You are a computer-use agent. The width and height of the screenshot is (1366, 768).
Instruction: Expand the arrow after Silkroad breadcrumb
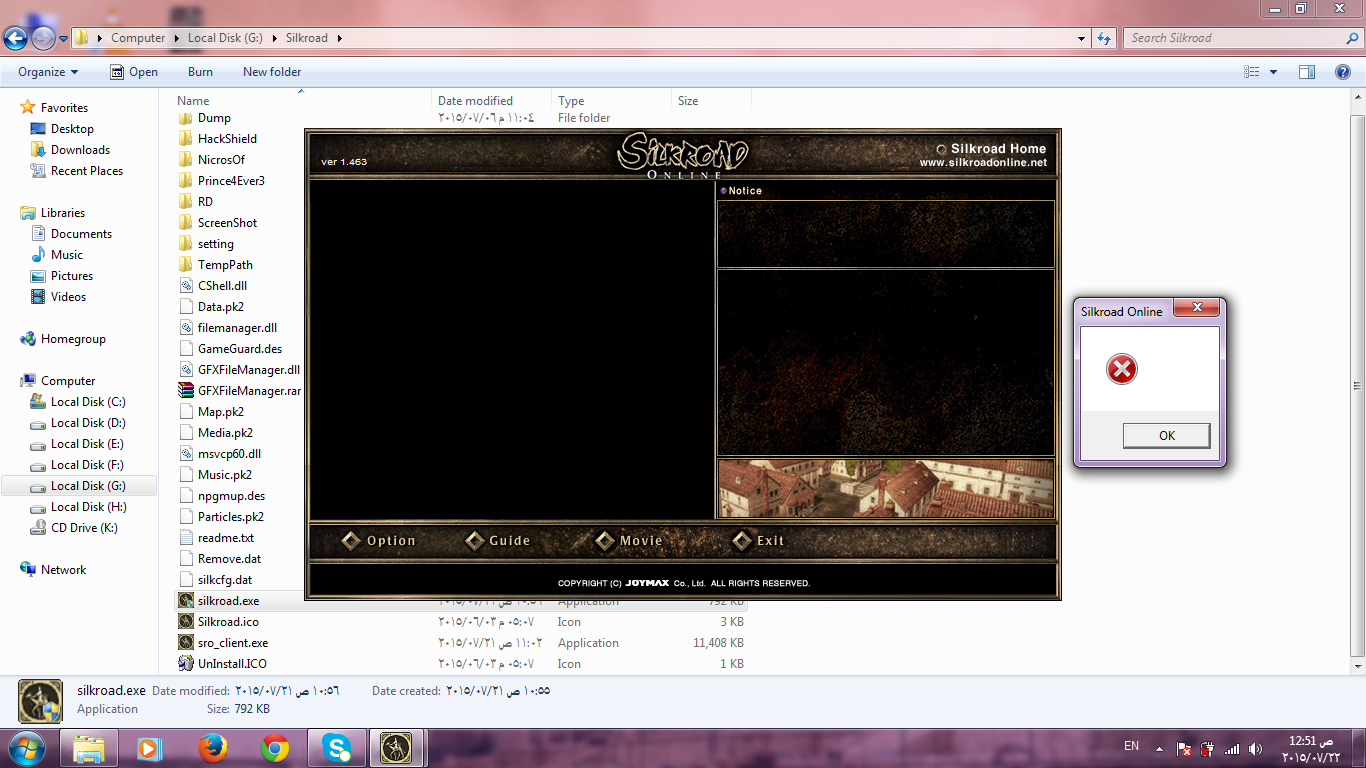tap(340, 38)
